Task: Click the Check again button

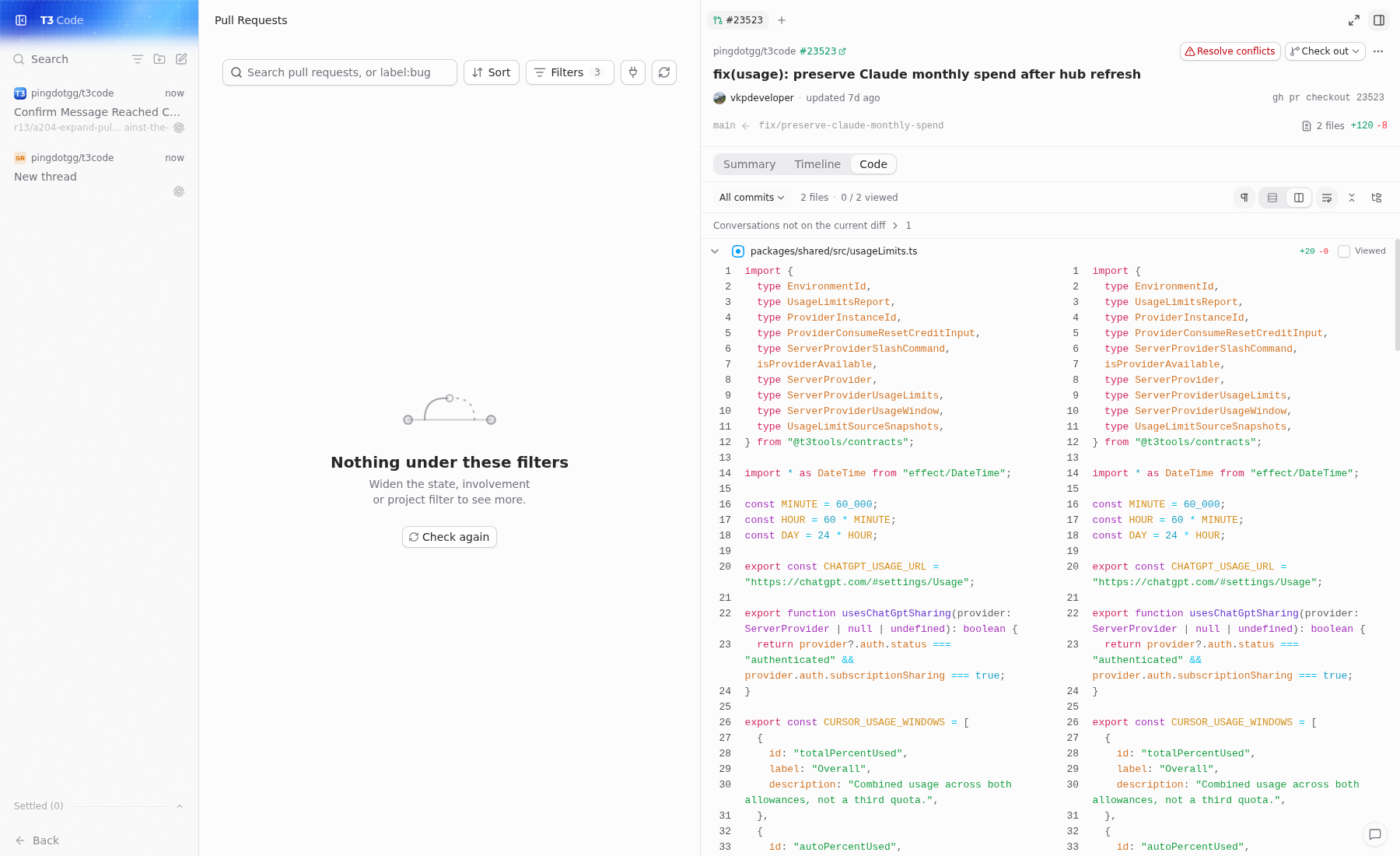Action: 450,537
